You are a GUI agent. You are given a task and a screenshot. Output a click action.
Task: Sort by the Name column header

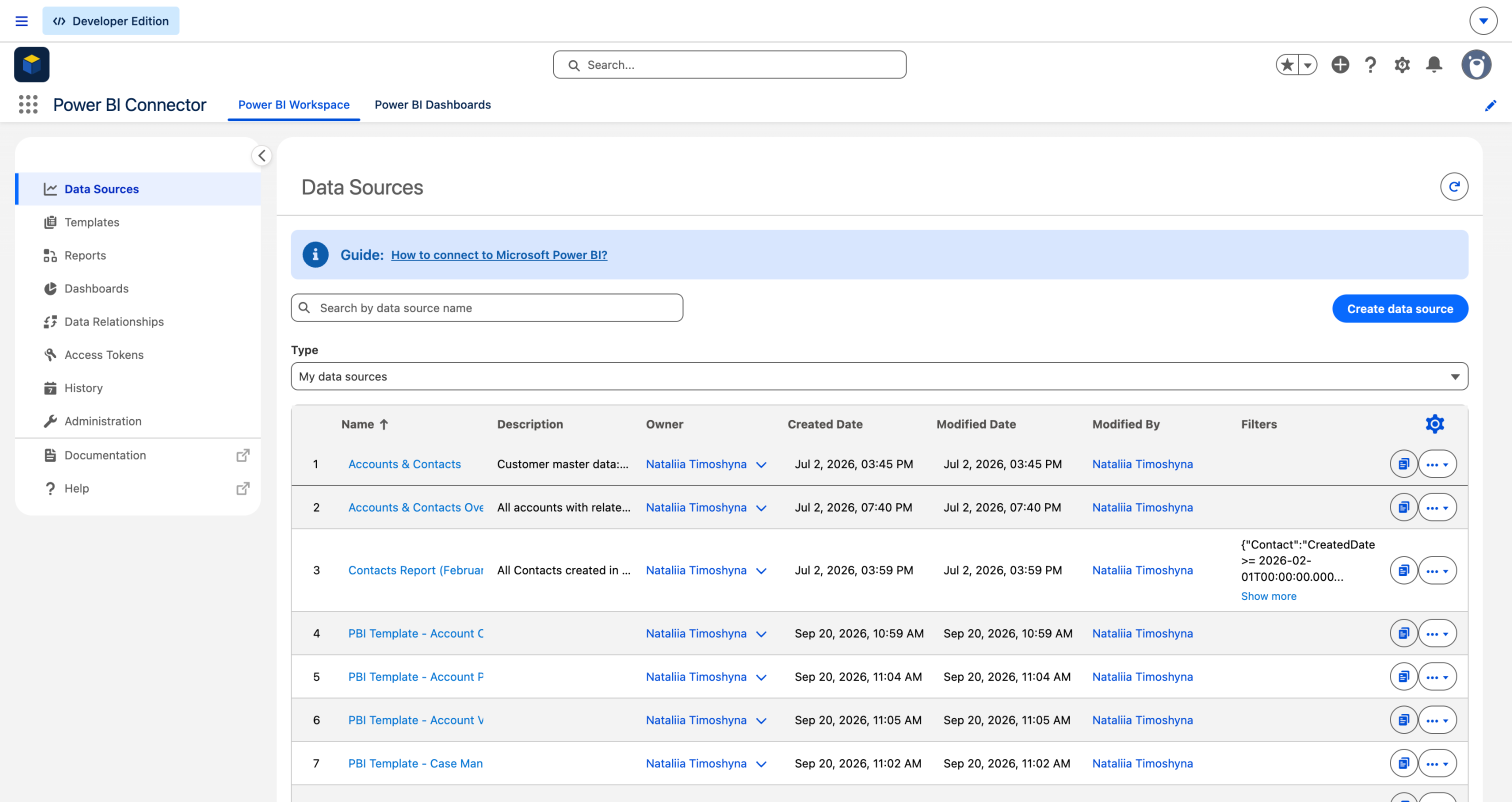point(364,424)
